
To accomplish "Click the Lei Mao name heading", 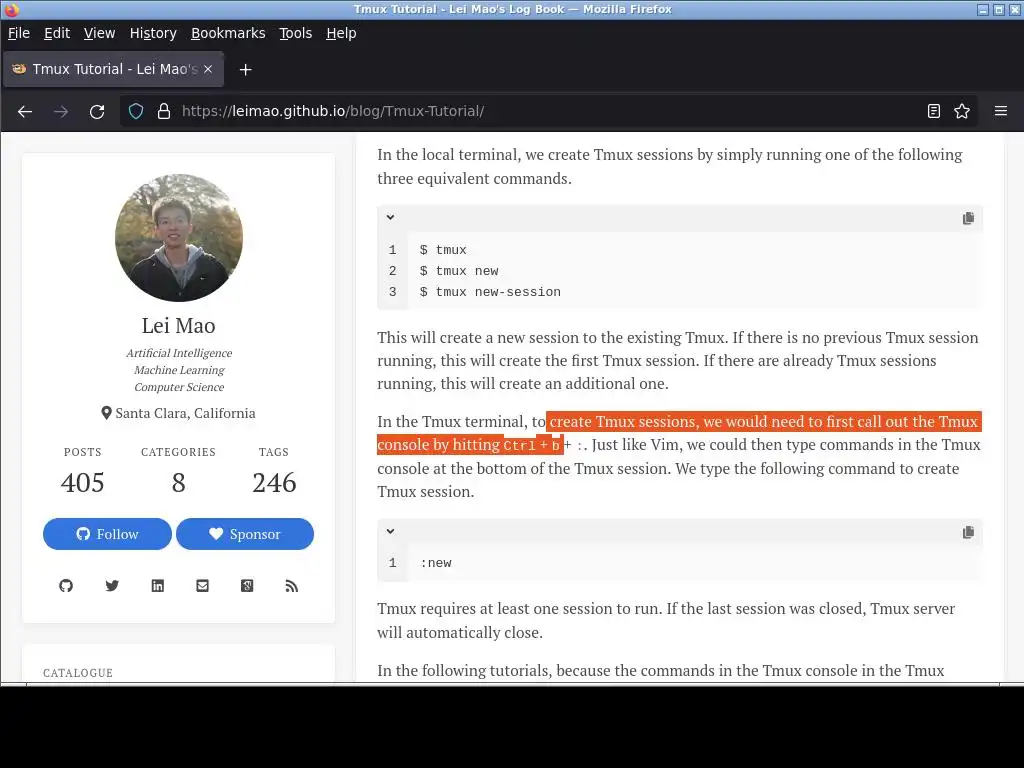I will pos(178,325).
